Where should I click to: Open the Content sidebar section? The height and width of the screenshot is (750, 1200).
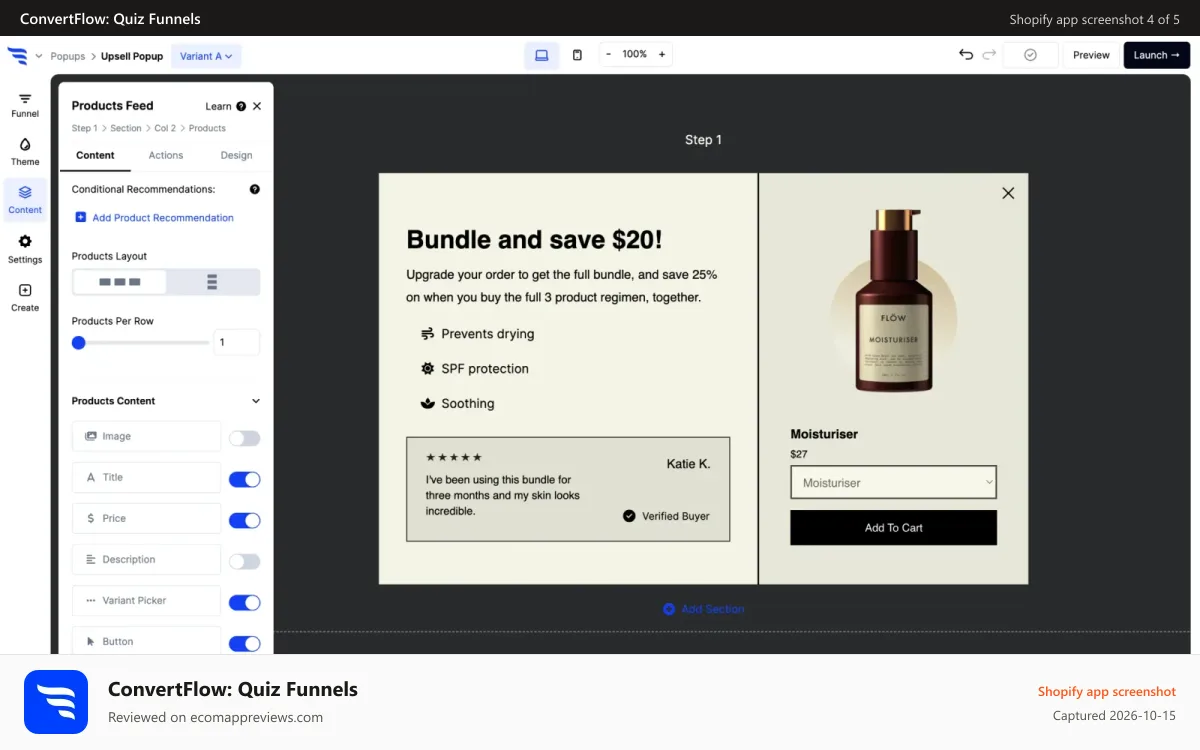coord(25,200)
